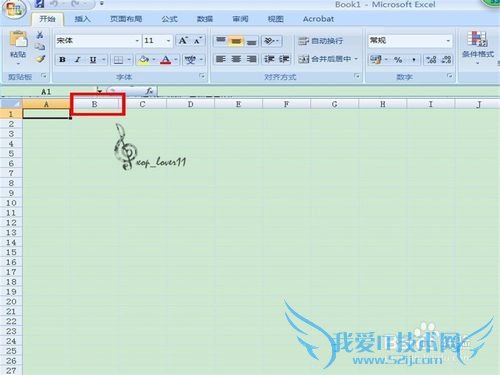
Task: Click the 自动换行 wrap text button
Action: click(321, 41)
